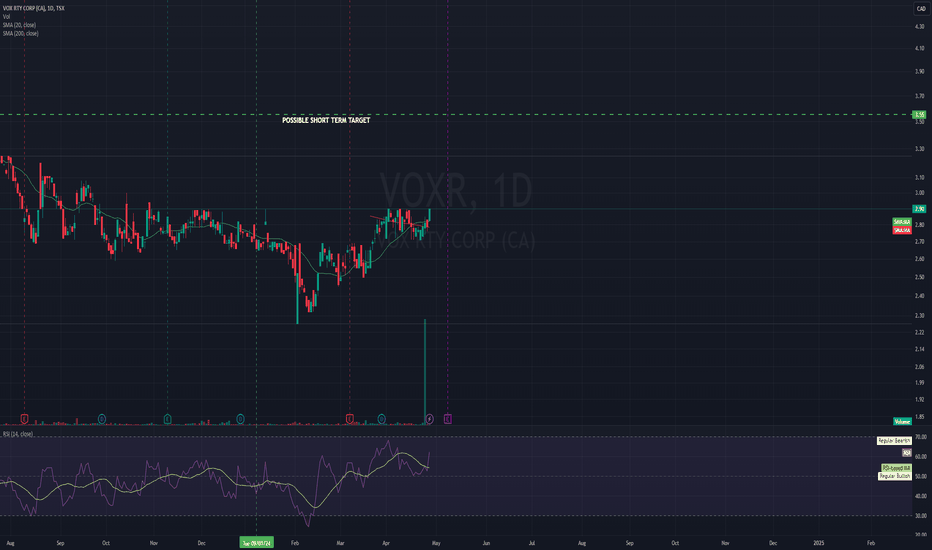Click the 1.85 price on the price scale
The image size is (932, 550).
(920, 417)
